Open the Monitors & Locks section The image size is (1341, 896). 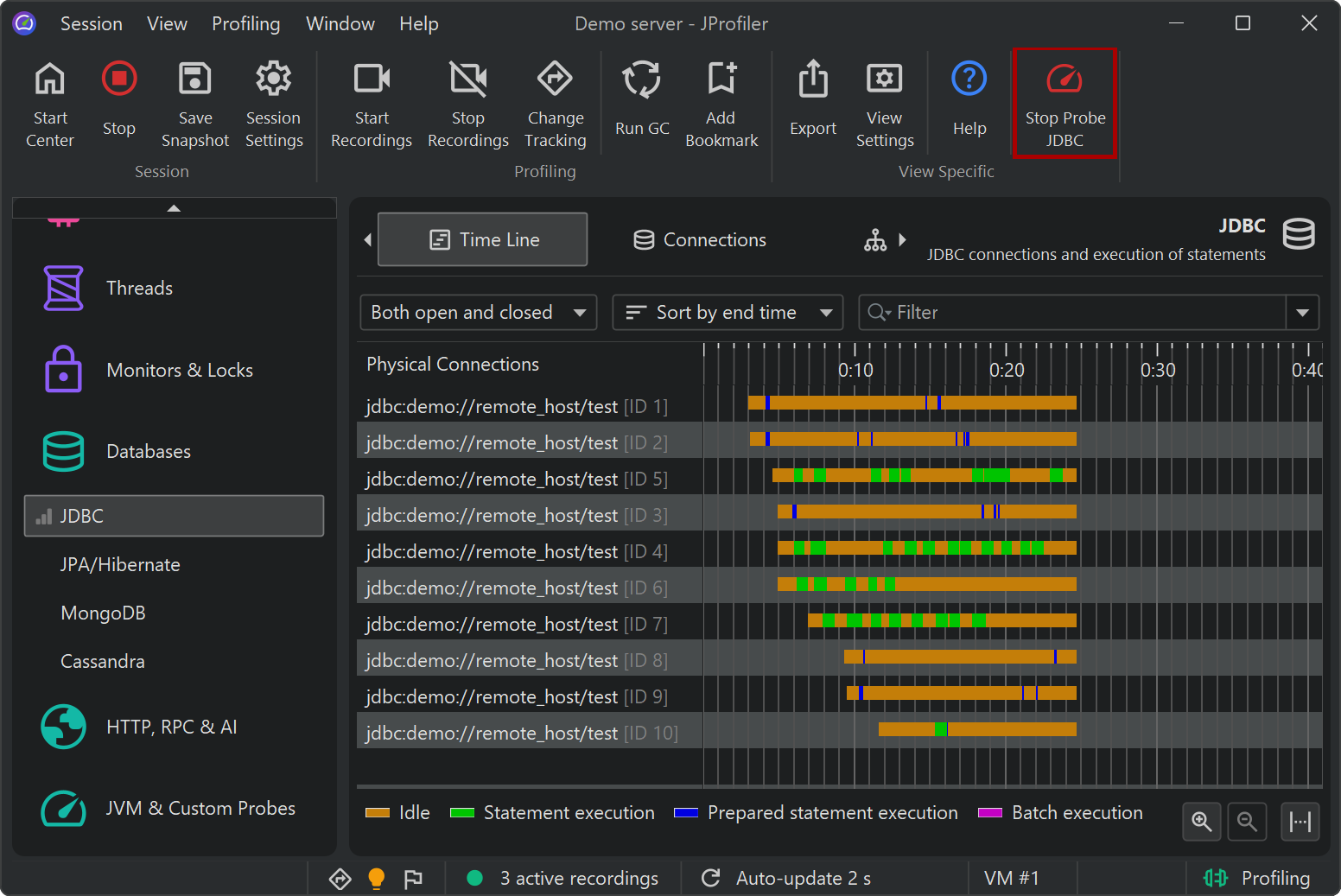point(179,371)
